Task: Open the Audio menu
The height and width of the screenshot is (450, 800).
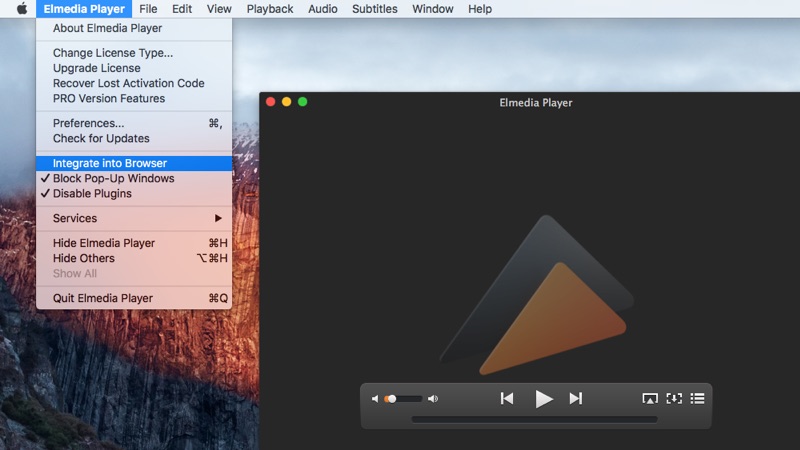Action: (322, 9)
